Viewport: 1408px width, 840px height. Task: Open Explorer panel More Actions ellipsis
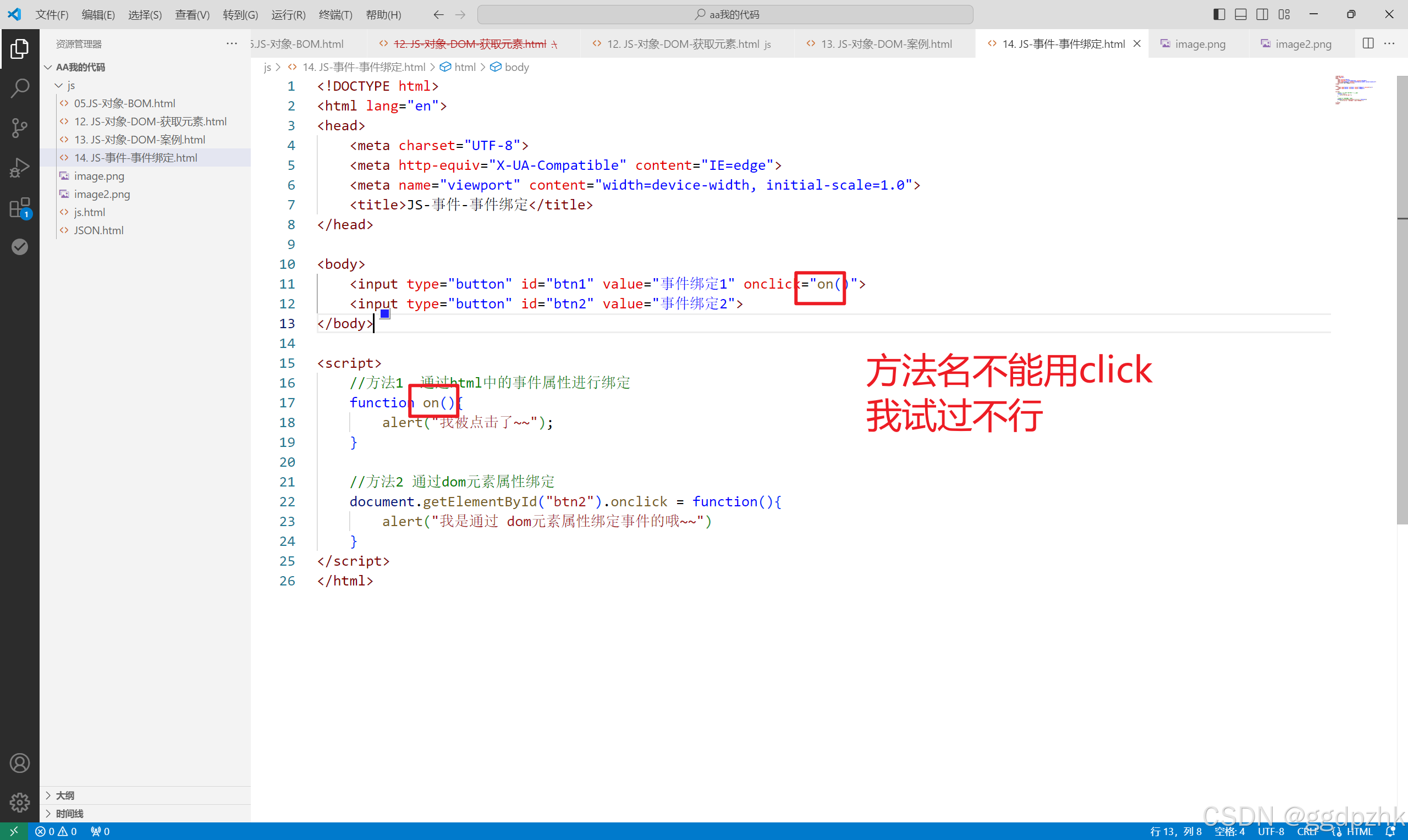point(232,43)
